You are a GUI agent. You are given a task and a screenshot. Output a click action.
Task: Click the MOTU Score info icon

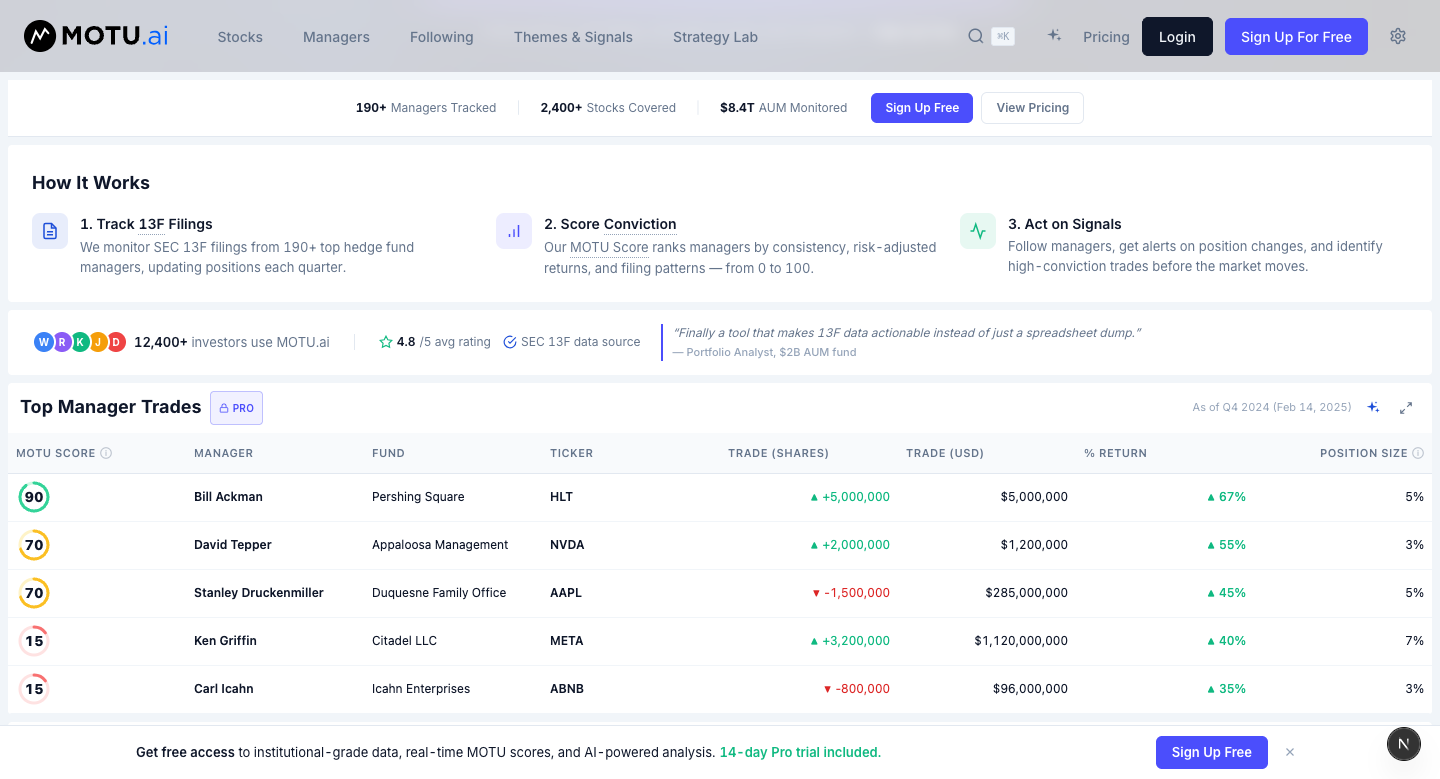(x=106, y=453)
